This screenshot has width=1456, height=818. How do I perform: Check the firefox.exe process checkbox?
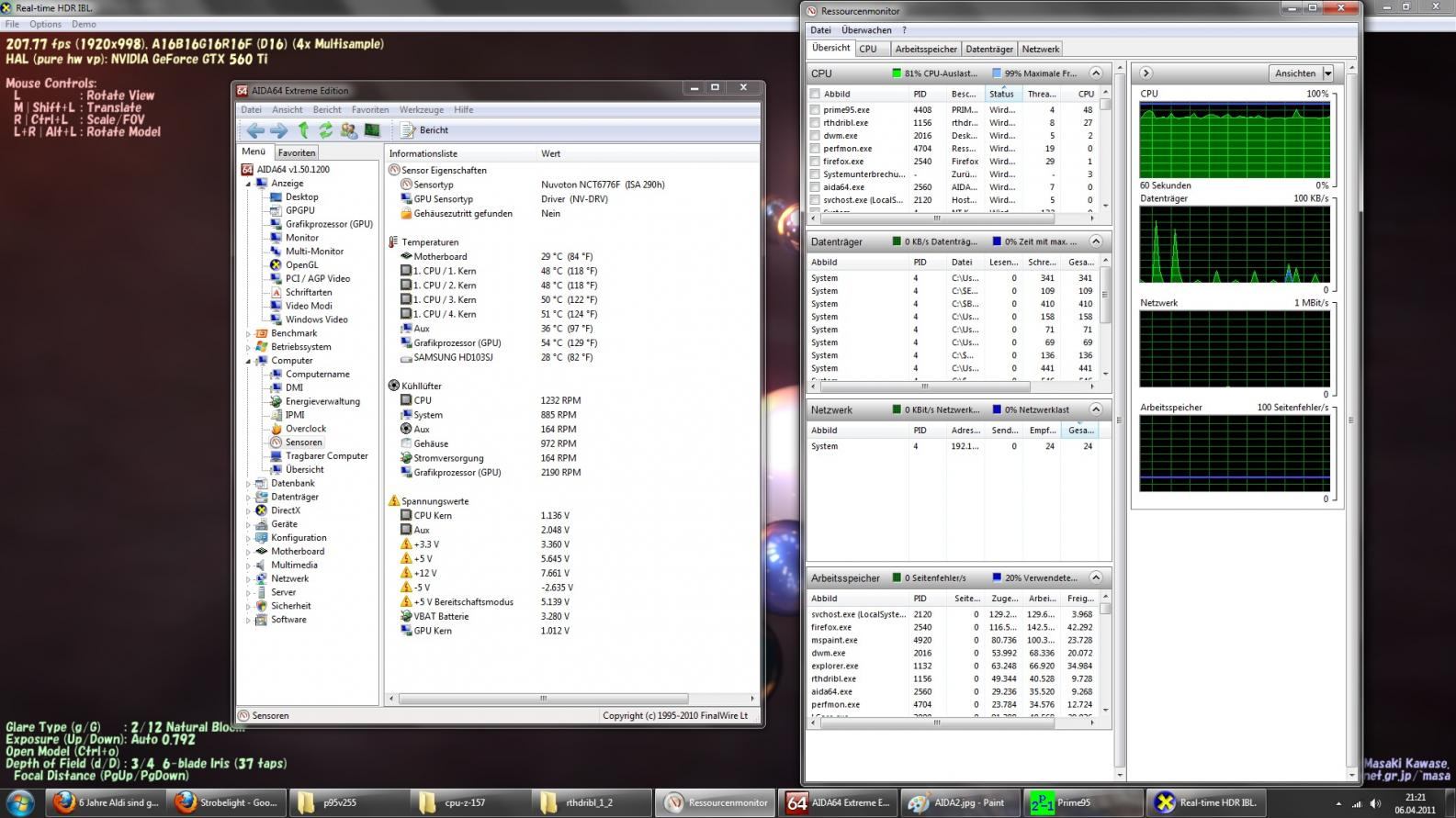pyautogui.click(x=815, y=161)
